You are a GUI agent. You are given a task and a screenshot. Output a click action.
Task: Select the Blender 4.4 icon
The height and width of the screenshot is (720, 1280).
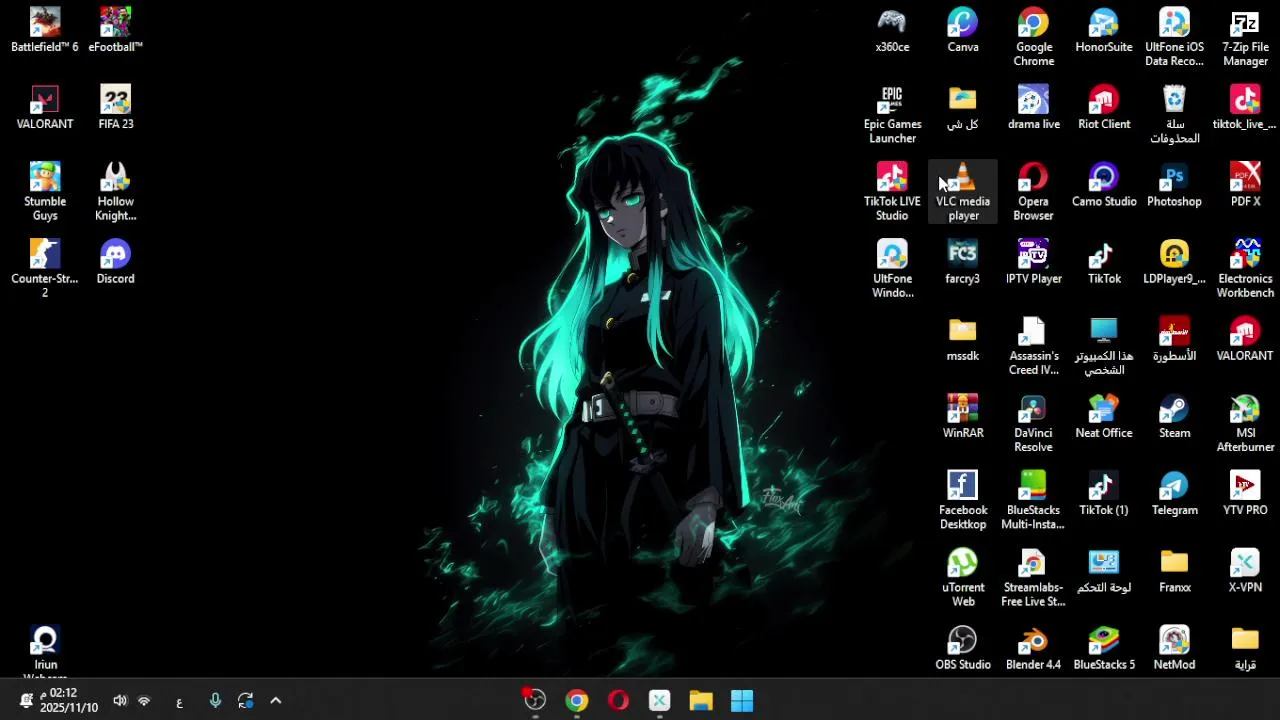click(x=1034, y=646)
